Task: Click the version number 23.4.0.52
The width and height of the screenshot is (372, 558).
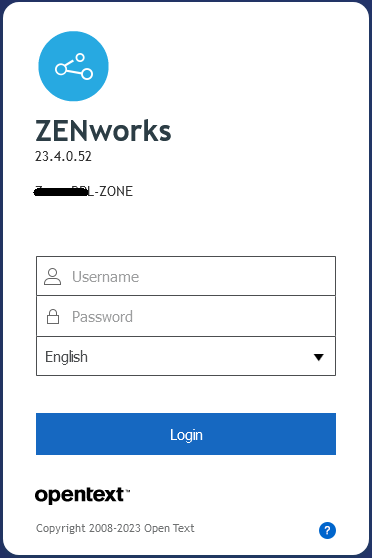Action: tap(63, 156)
